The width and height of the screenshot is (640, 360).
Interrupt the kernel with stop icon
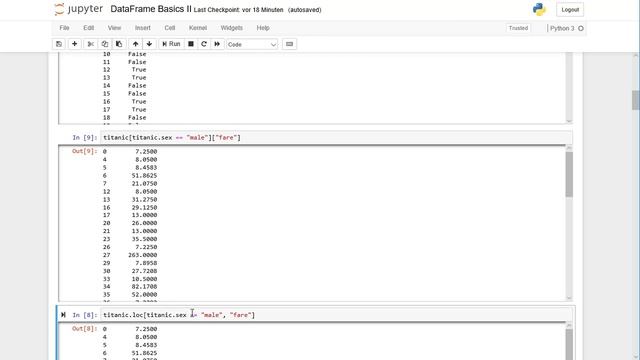coord(191,44)
